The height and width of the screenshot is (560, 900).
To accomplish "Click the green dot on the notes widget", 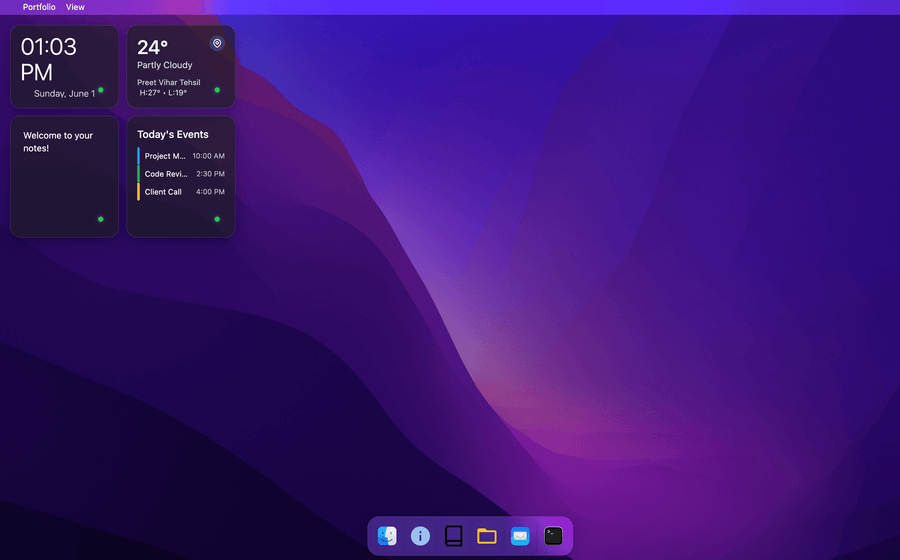I will coord(100,219).
